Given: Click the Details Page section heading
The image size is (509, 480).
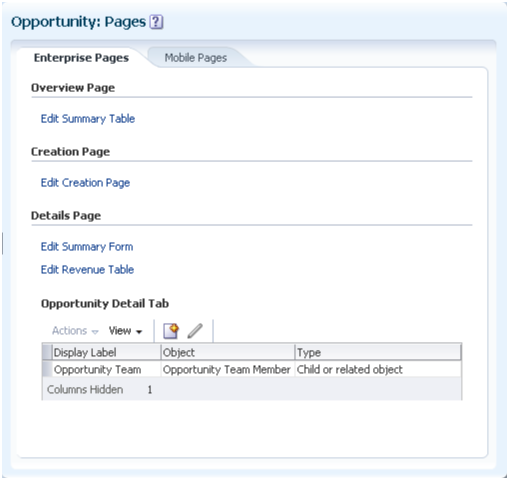Looking at the screenshot, I should [x=66, y=216].
